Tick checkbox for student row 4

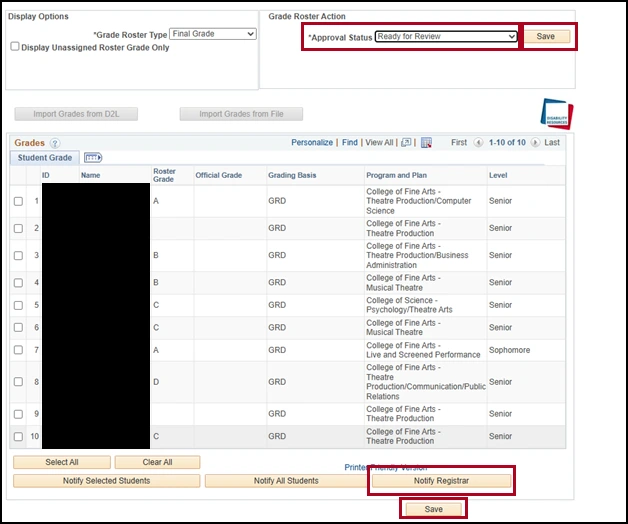(x=18, y=283)
